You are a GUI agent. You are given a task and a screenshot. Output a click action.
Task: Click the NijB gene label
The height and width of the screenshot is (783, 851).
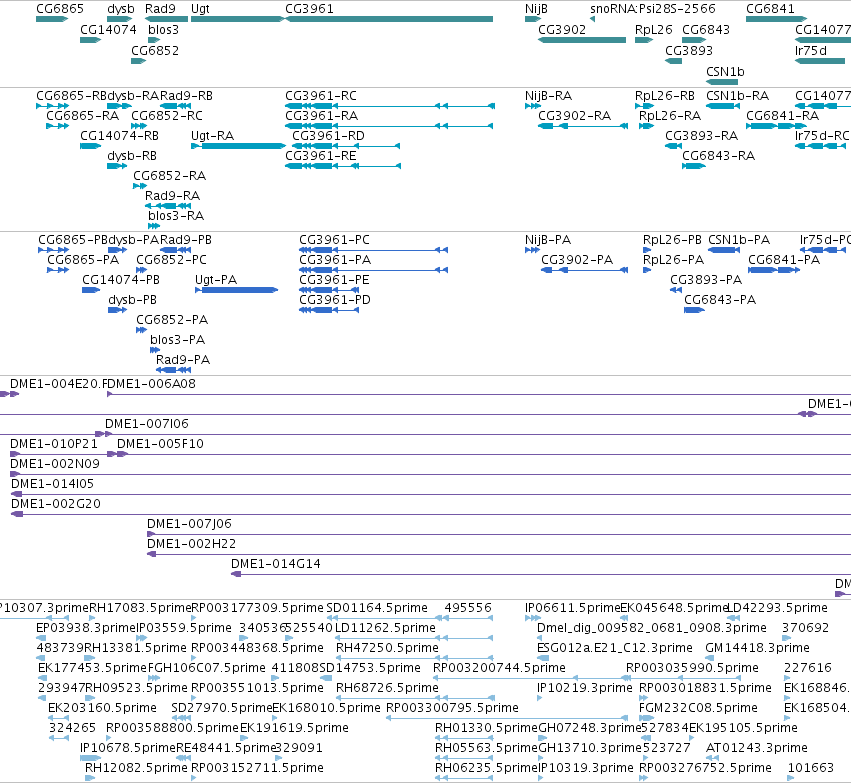pos(536,9)
